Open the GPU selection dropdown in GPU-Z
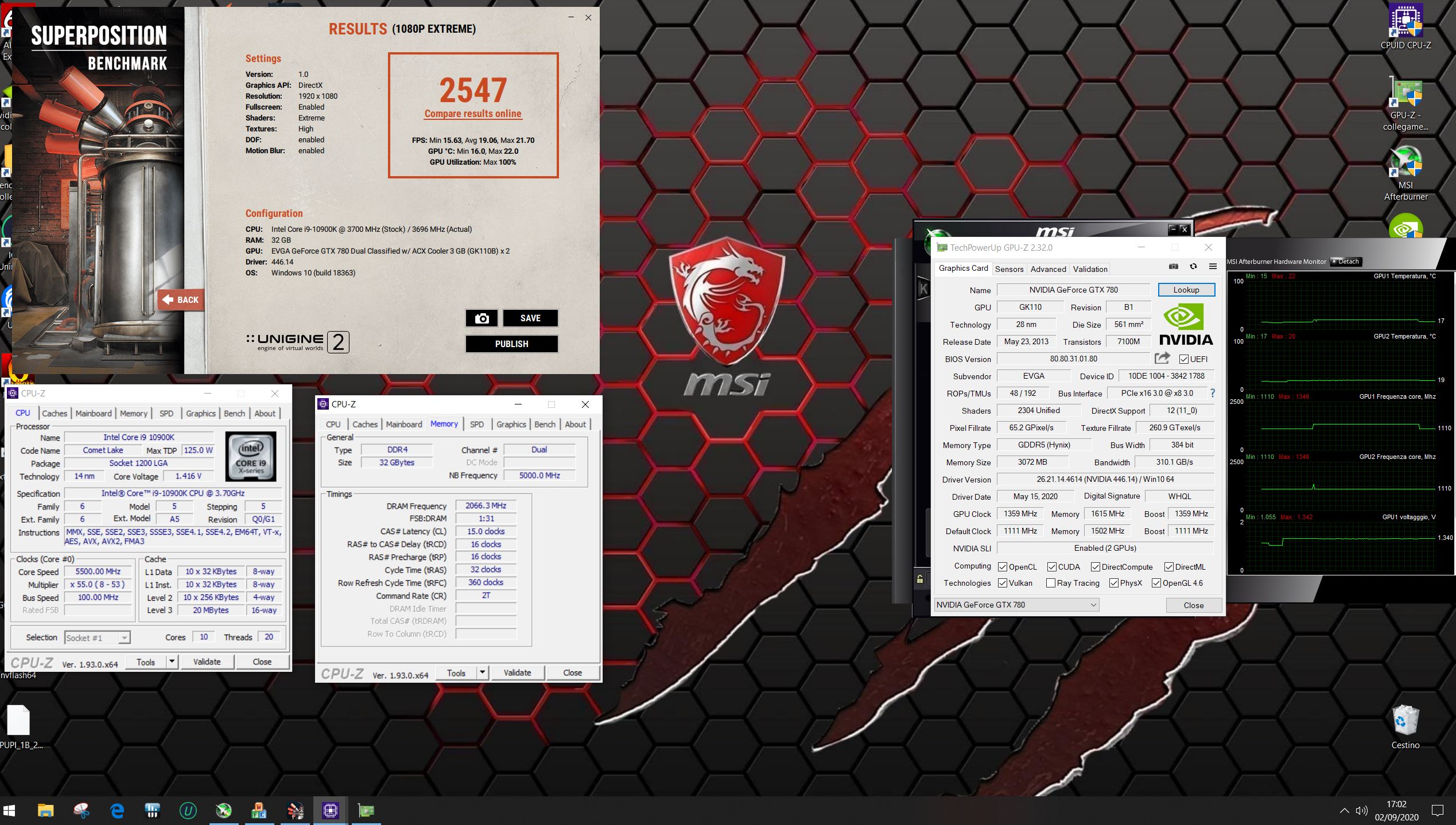Viewport: 1456px width, 825px height. (x=1016, y=605)
